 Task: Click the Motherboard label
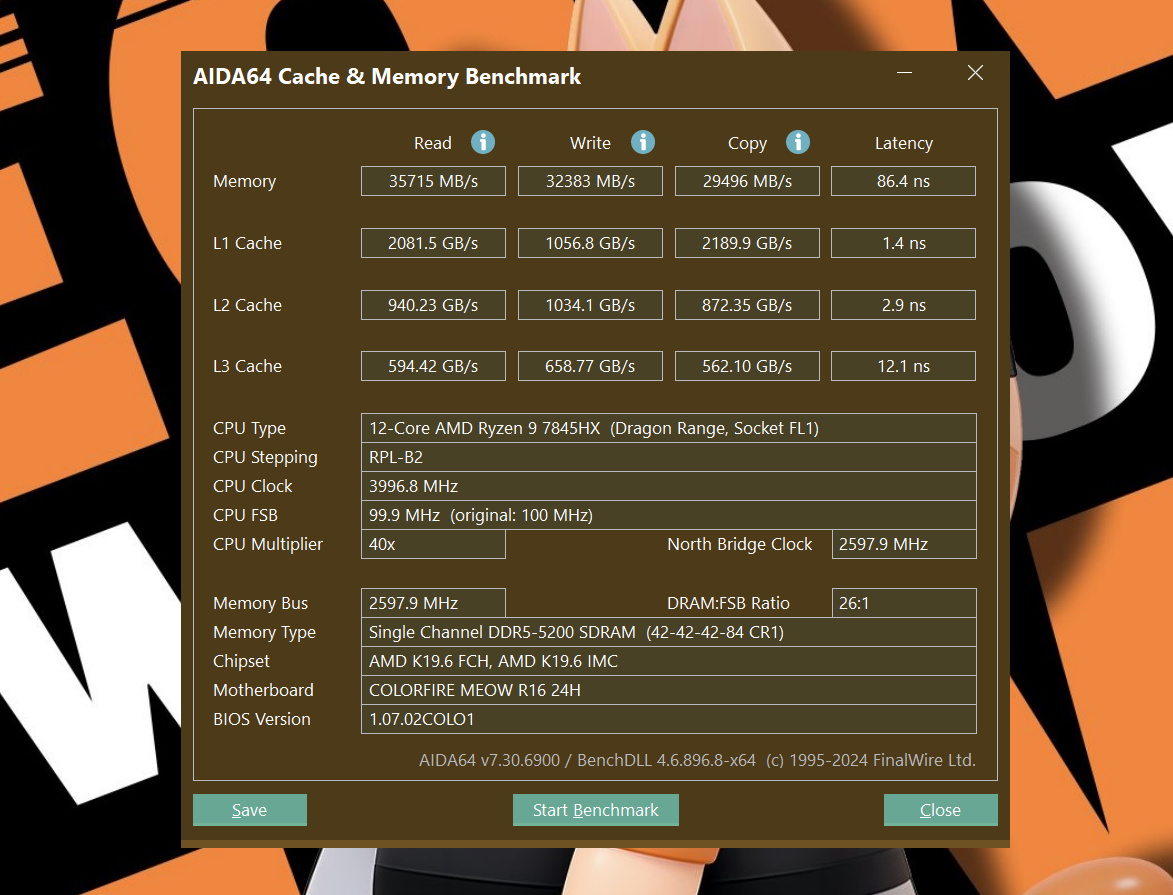click(263, 690)
